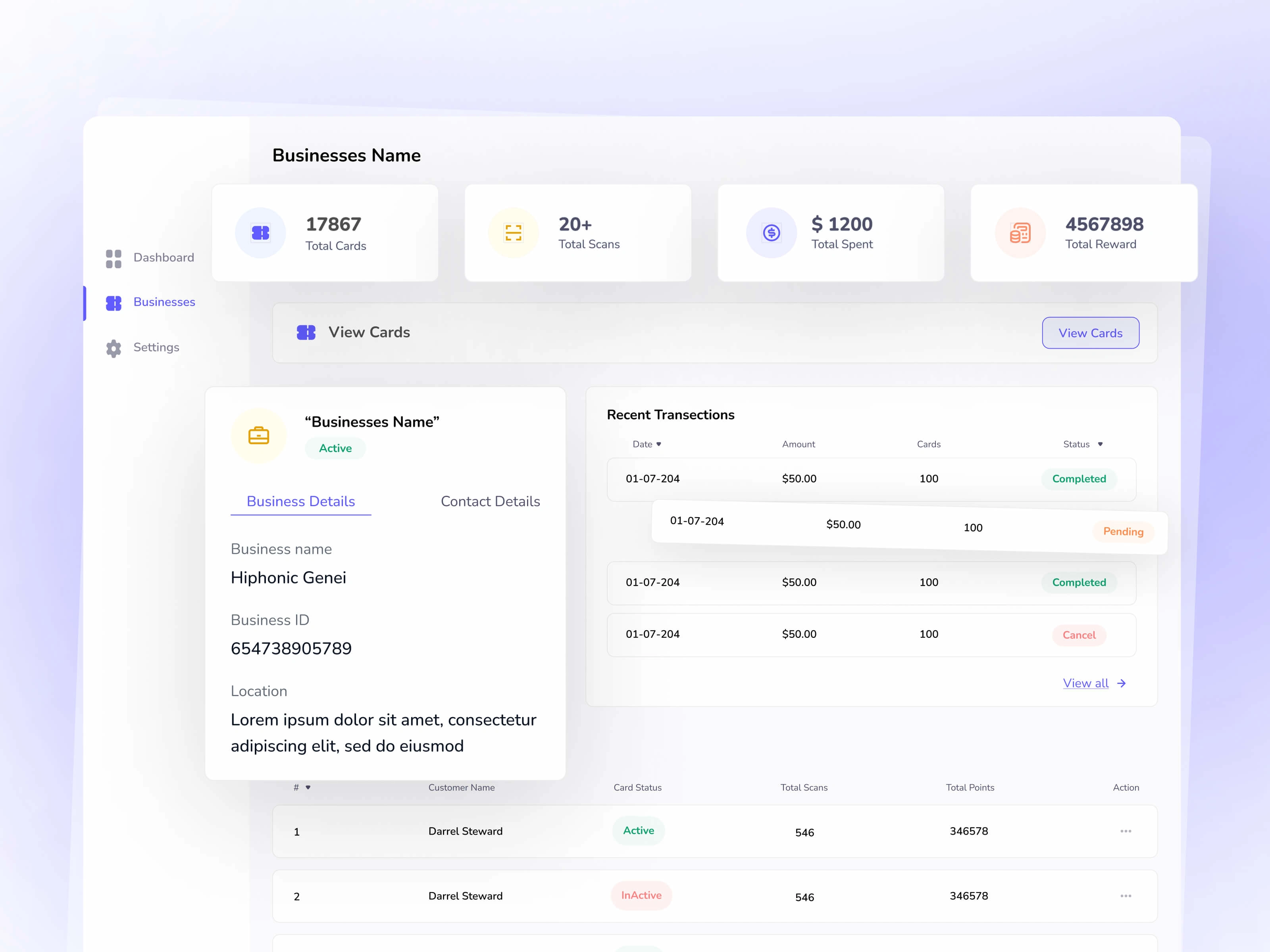1270x952 pixels.
Task: Select the Cancel transaction row
Action: pos(872,635)
